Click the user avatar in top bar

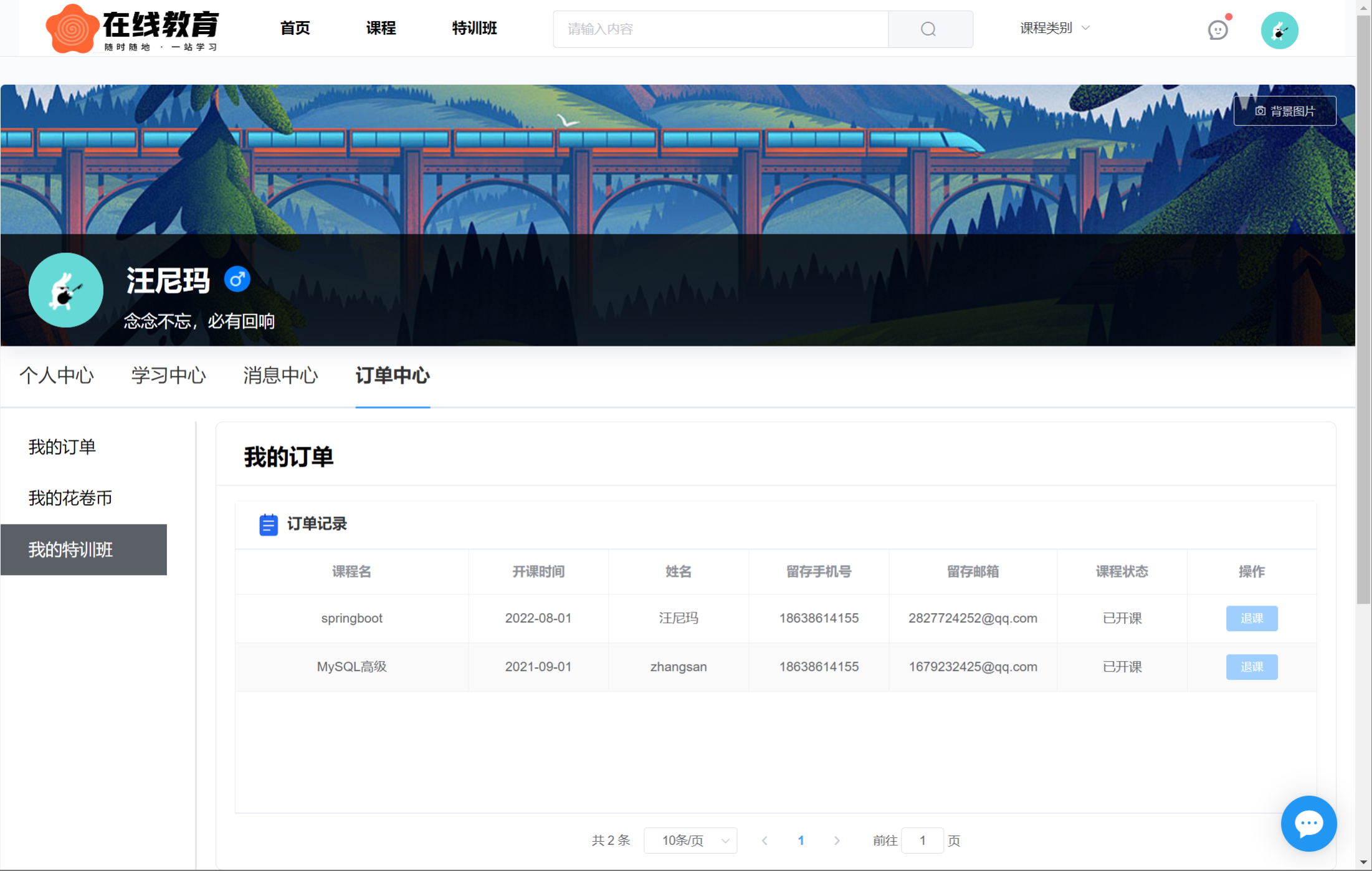click(1279, 31)
